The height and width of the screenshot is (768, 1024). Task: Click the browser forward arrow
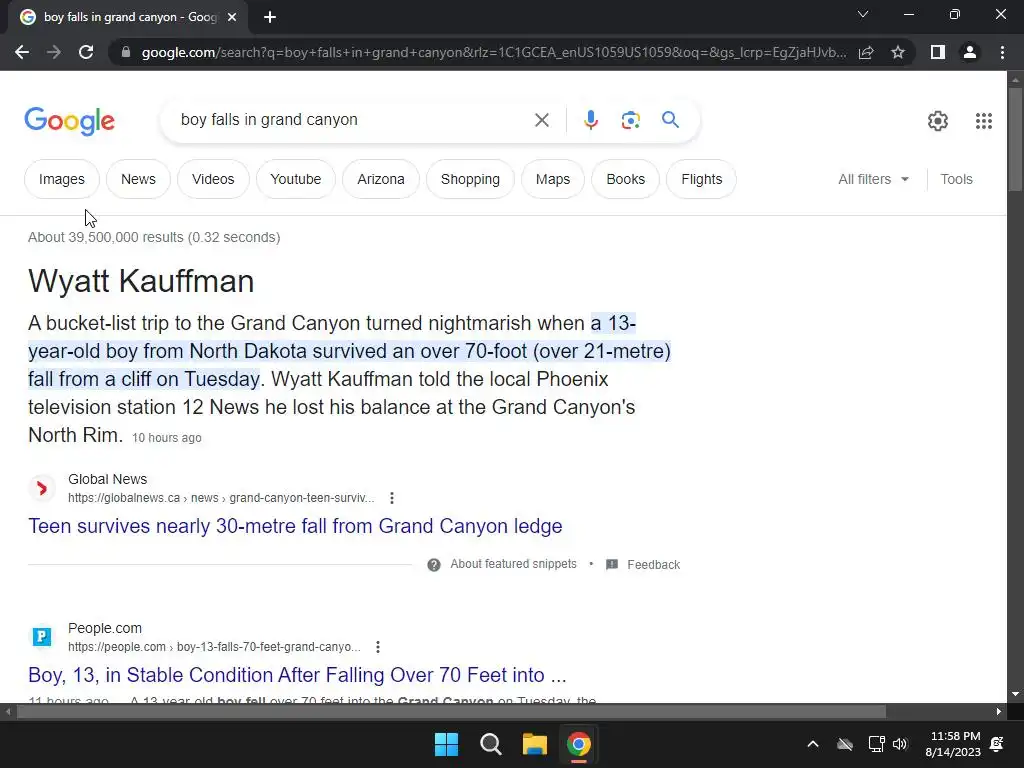54,52
